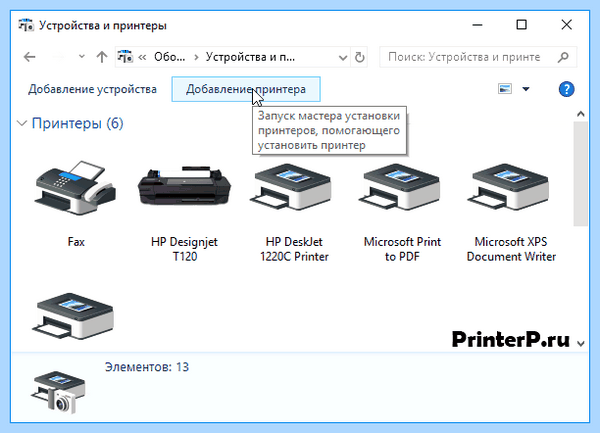Collapse the Принтеры (6) group
The height and width of the screenshot is (433, 600).
point(22,123)
